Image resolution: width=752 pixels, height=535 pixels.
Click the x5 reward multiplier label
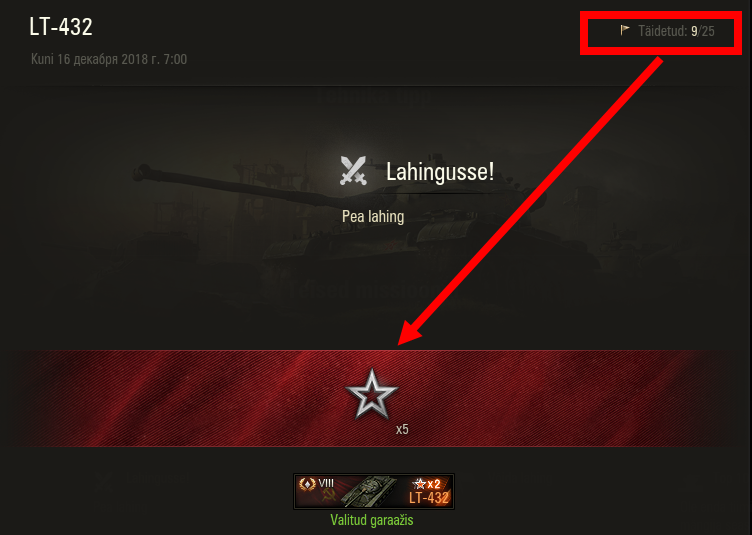(x=402, y=430)
